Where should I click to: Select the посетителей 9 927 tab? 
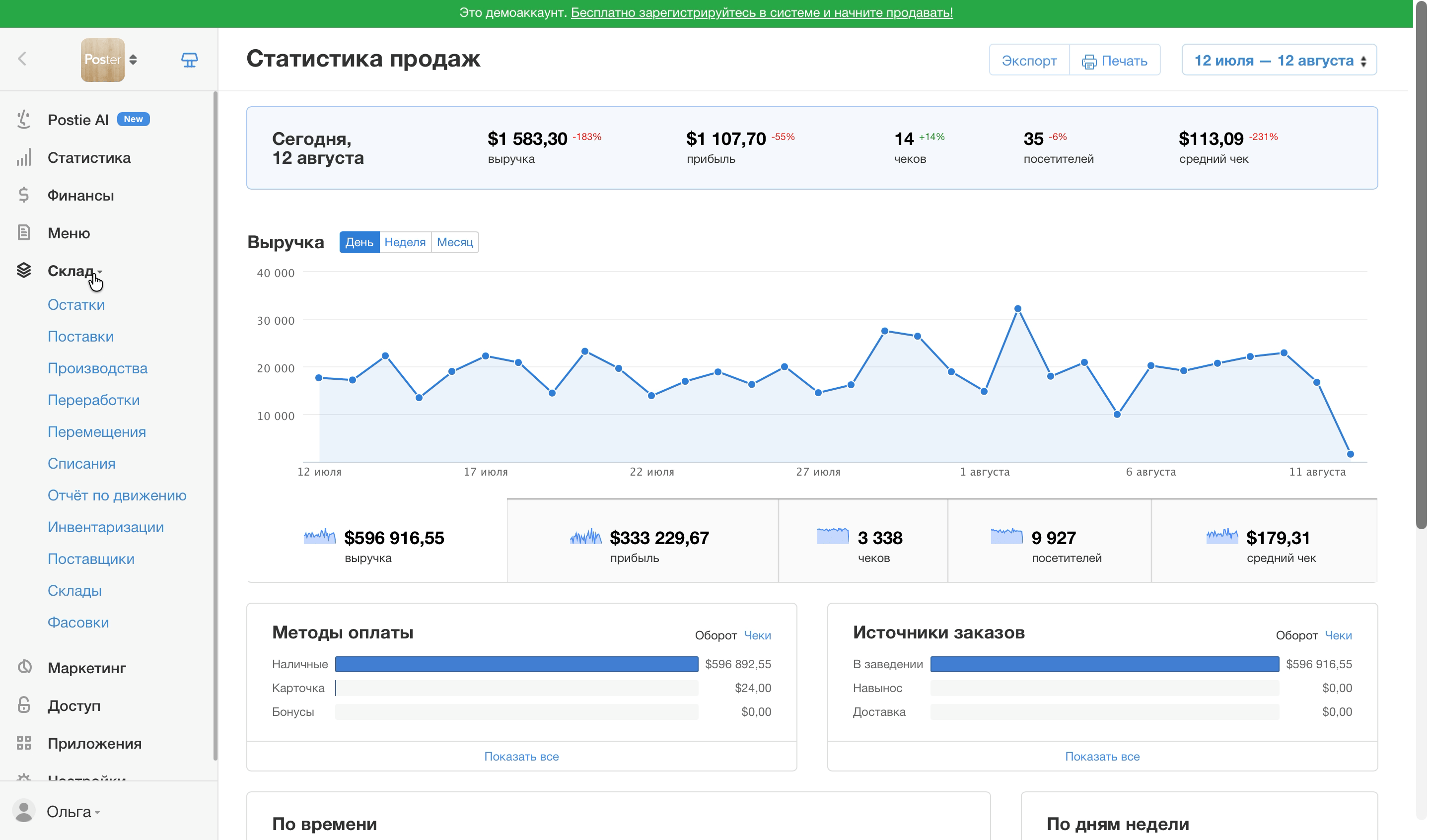1050,541
